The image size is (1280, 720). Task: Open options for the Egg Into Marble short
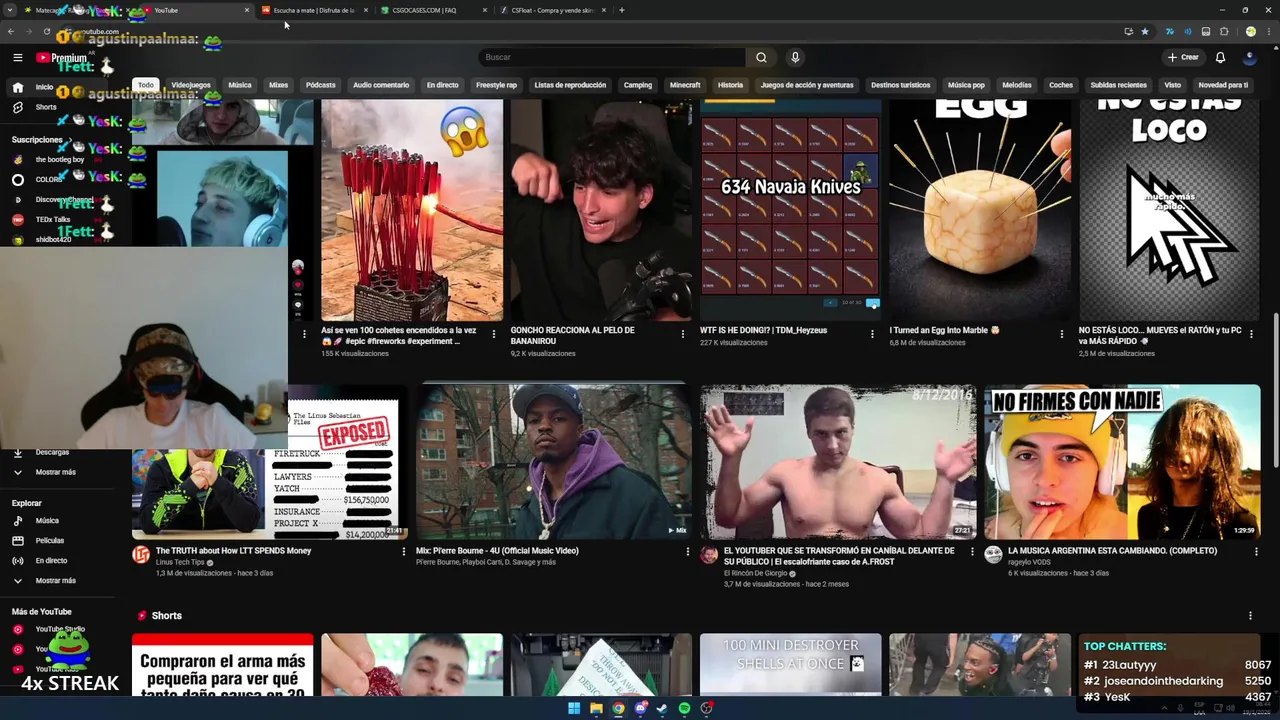click(x=1062, y=334)
